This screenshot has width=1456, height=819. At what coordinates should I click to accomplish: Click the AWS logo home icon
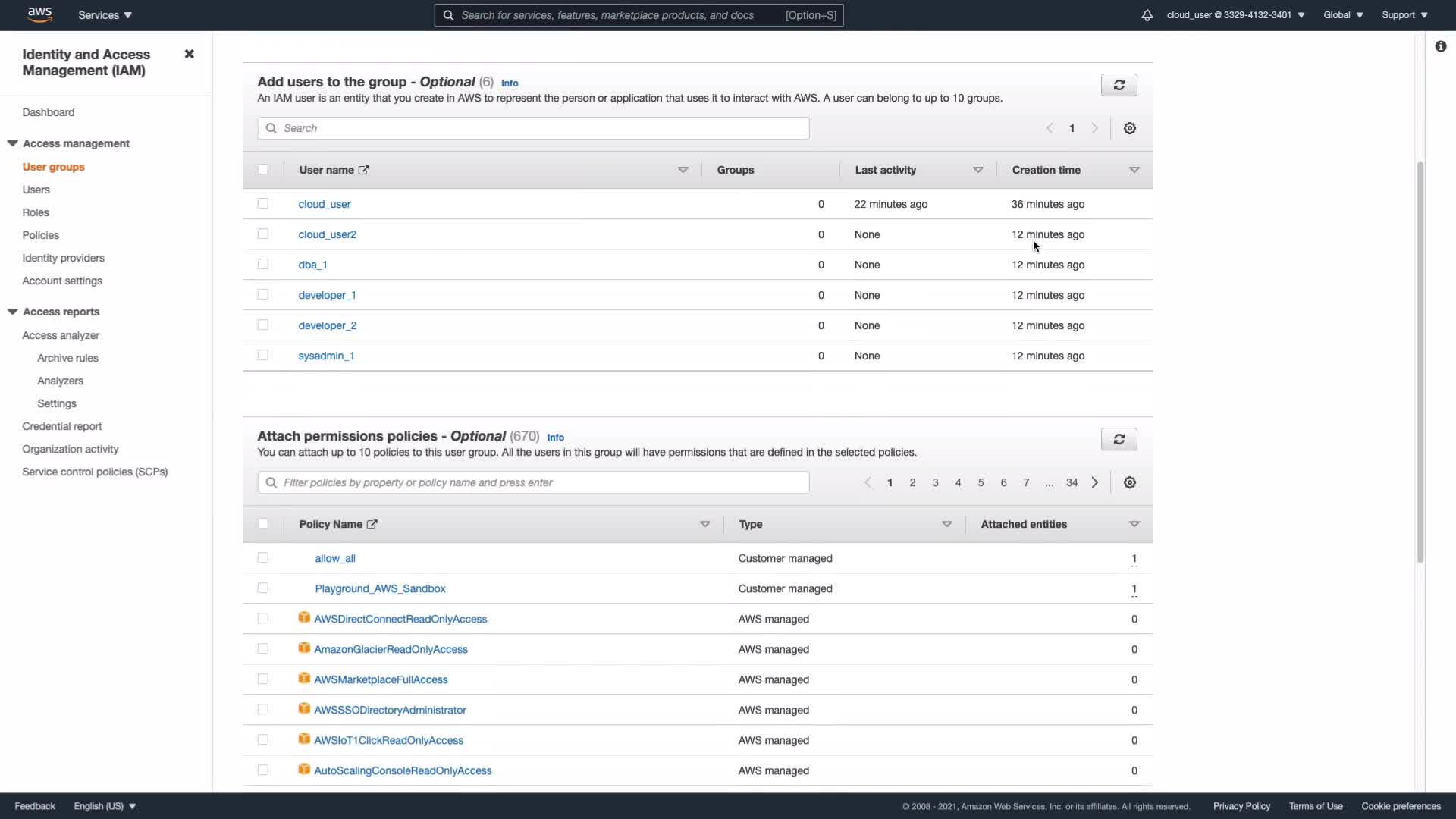click(x=39, y=14)
